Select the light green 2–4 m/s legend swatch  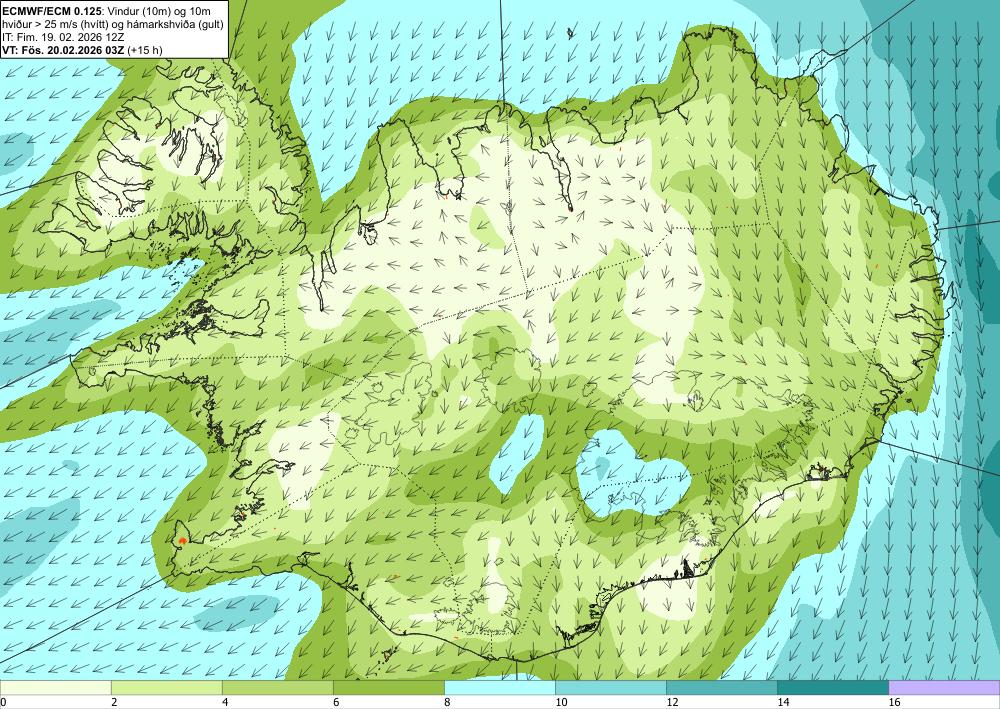tap(166, 688)
